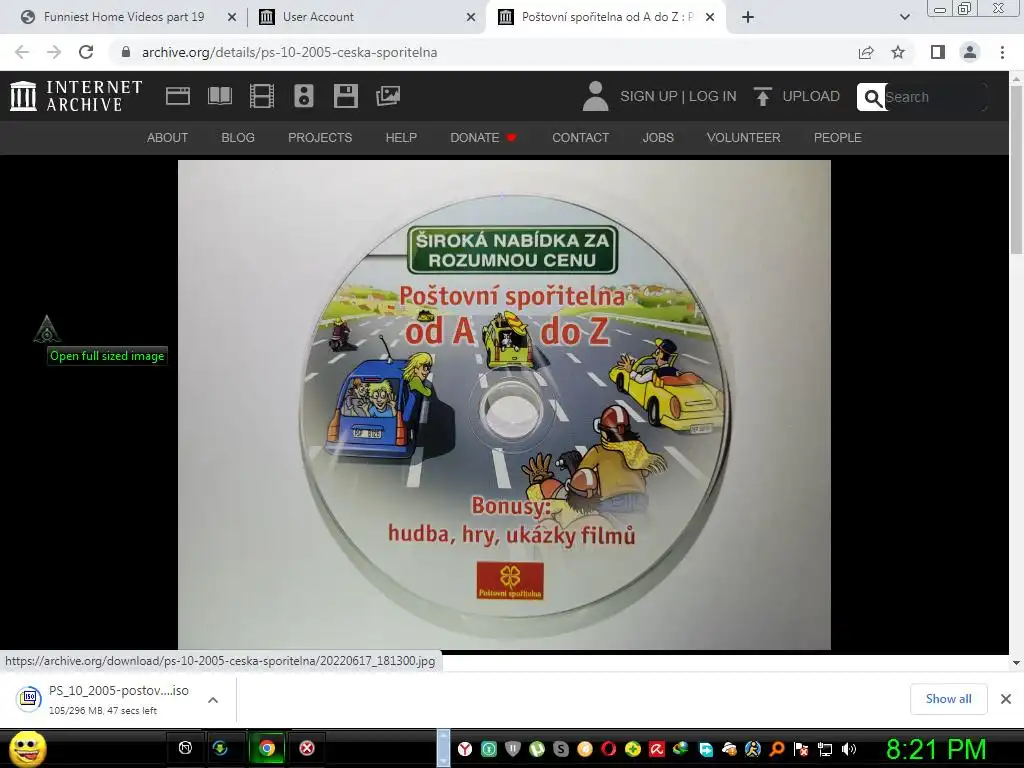Focus the Search input field
The width and height of the screenshot is (1024, 768).
coord(934,97)
